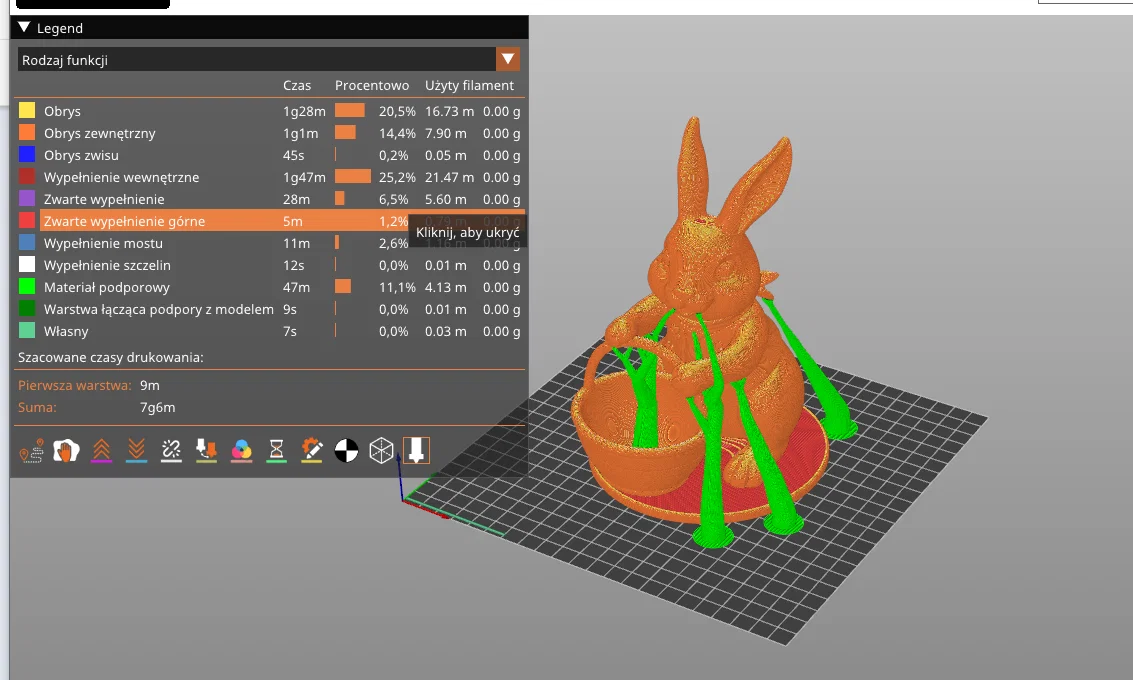This screenshot has width=1133, height=680.
Task: Toggle visibility of Materiał podporowy row
Action: (269, 287)
